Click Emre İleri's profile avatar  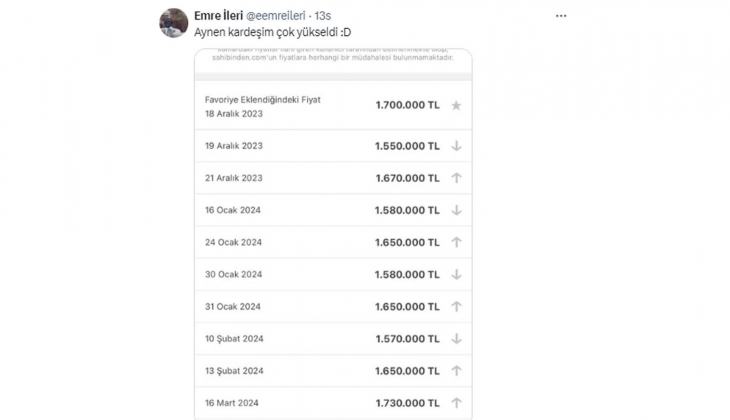pos(174,22)
